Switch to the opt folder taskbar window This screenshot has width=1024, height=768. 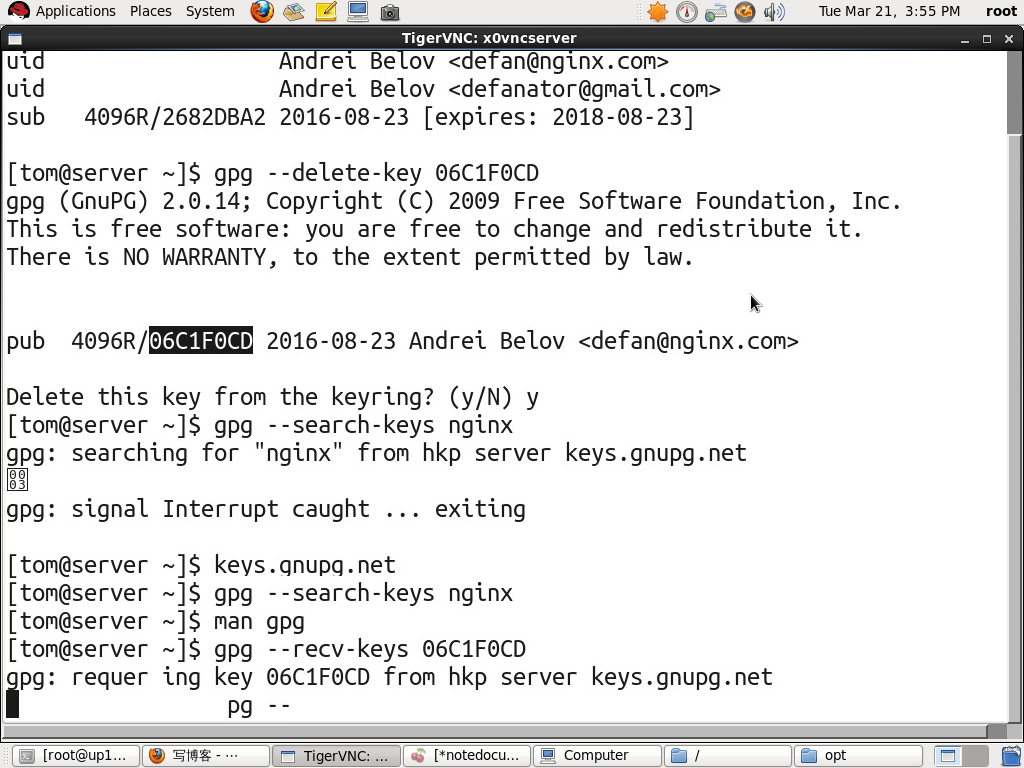click(857, 756)
